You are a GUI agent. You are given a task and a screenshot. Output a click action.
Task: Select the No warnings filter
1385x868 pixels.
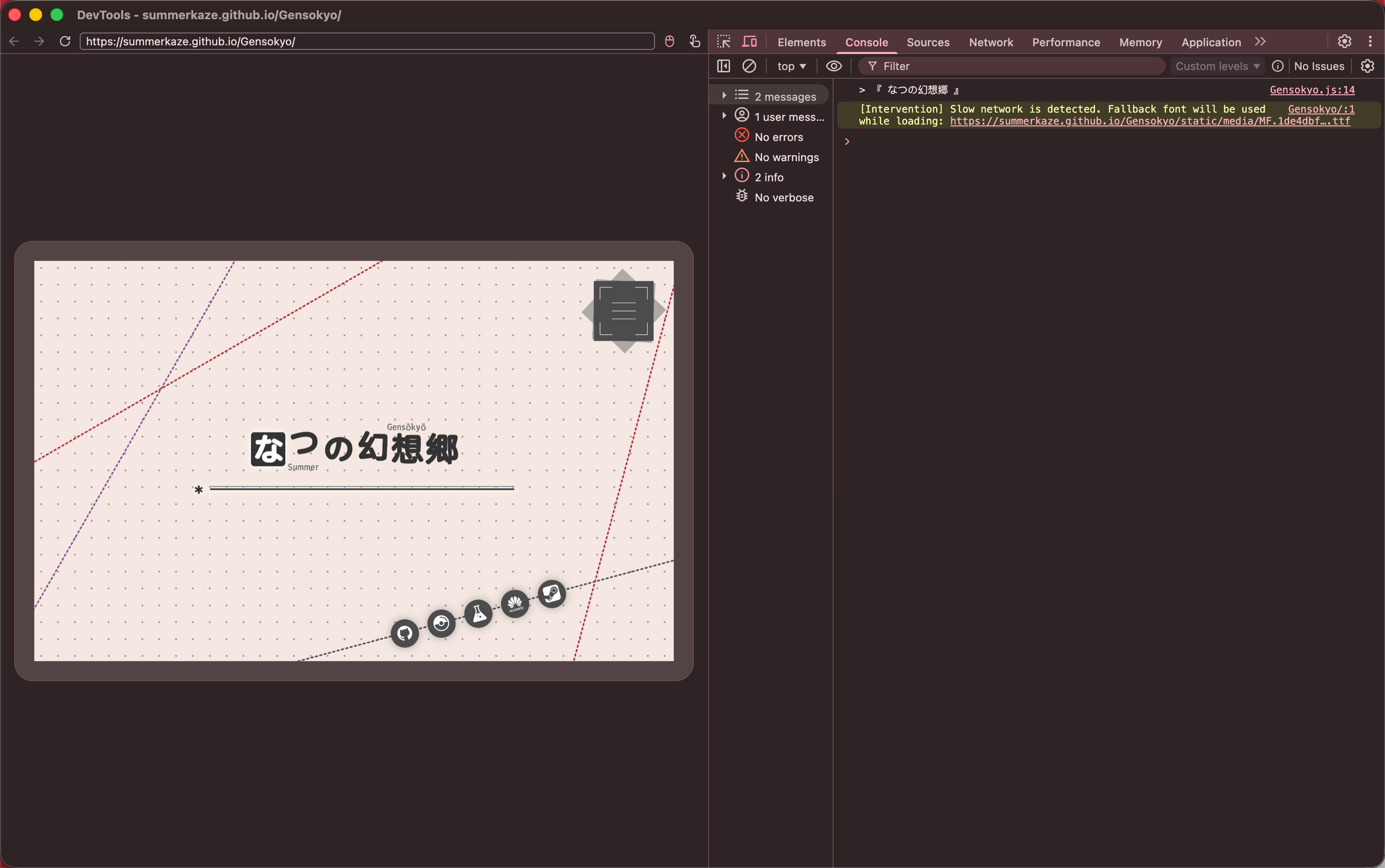(x=769, y=157)
